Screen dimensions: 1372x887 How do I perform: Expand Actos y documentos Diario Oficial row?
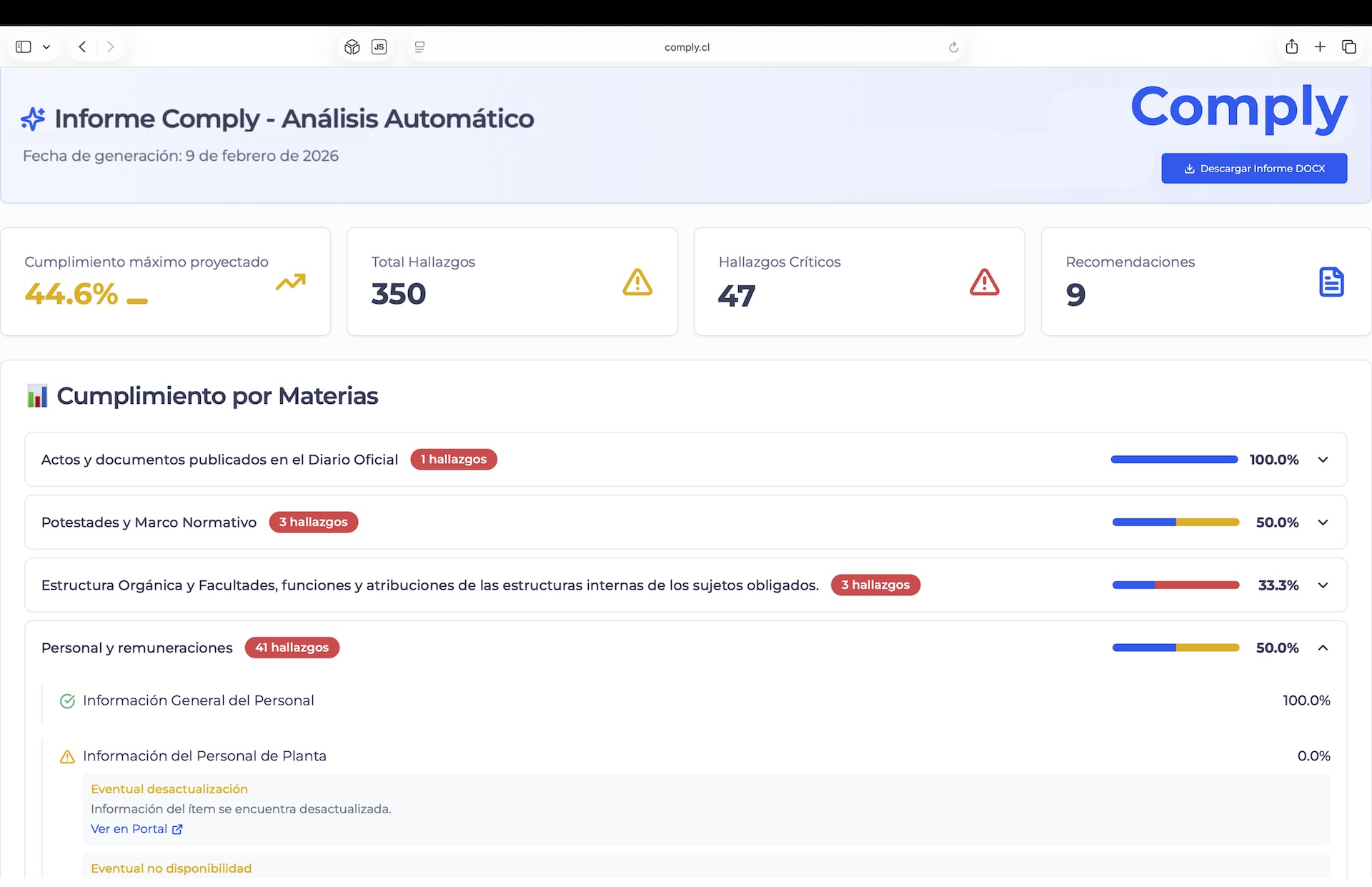1323,460
